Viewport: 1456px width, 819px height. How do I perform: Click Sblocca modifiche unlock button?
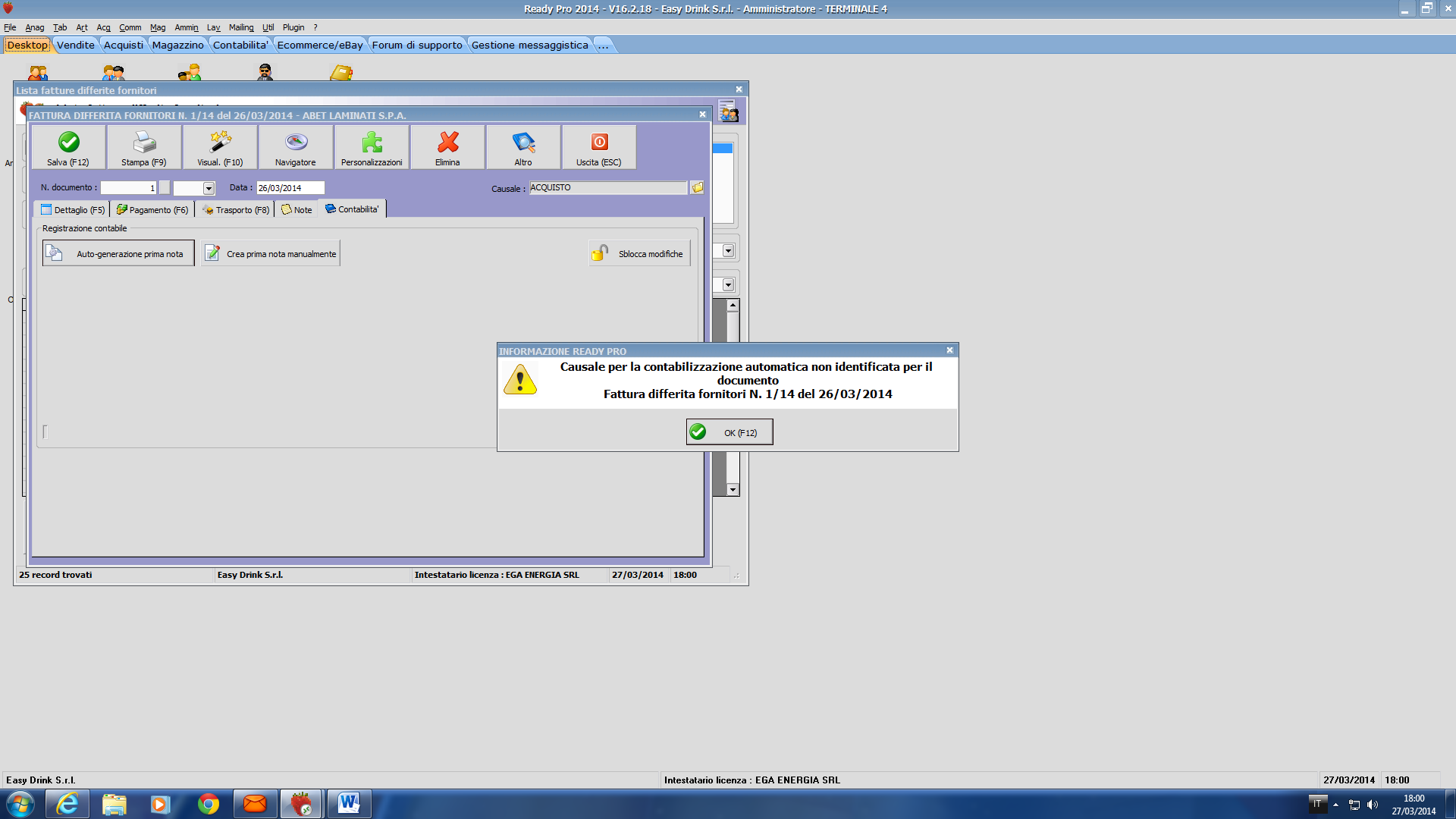639,253
